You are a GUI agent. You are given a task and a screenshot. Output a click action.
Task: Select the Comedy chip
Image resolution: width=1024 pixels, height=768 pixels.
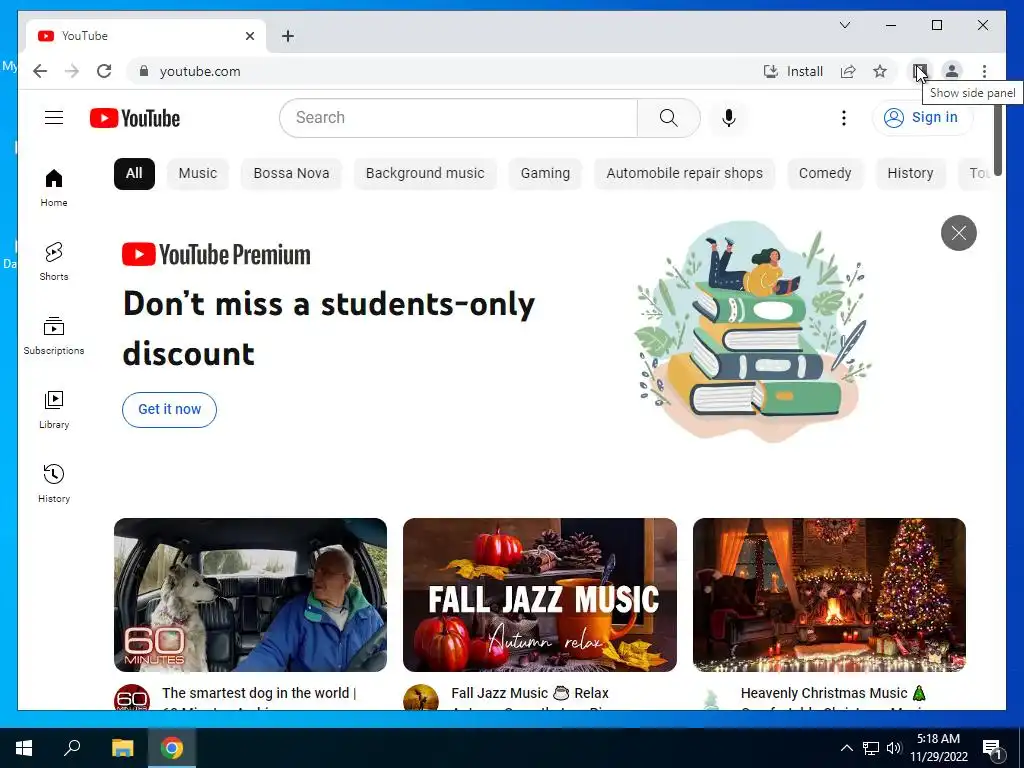pyautogui.click(x=825, y=174)
